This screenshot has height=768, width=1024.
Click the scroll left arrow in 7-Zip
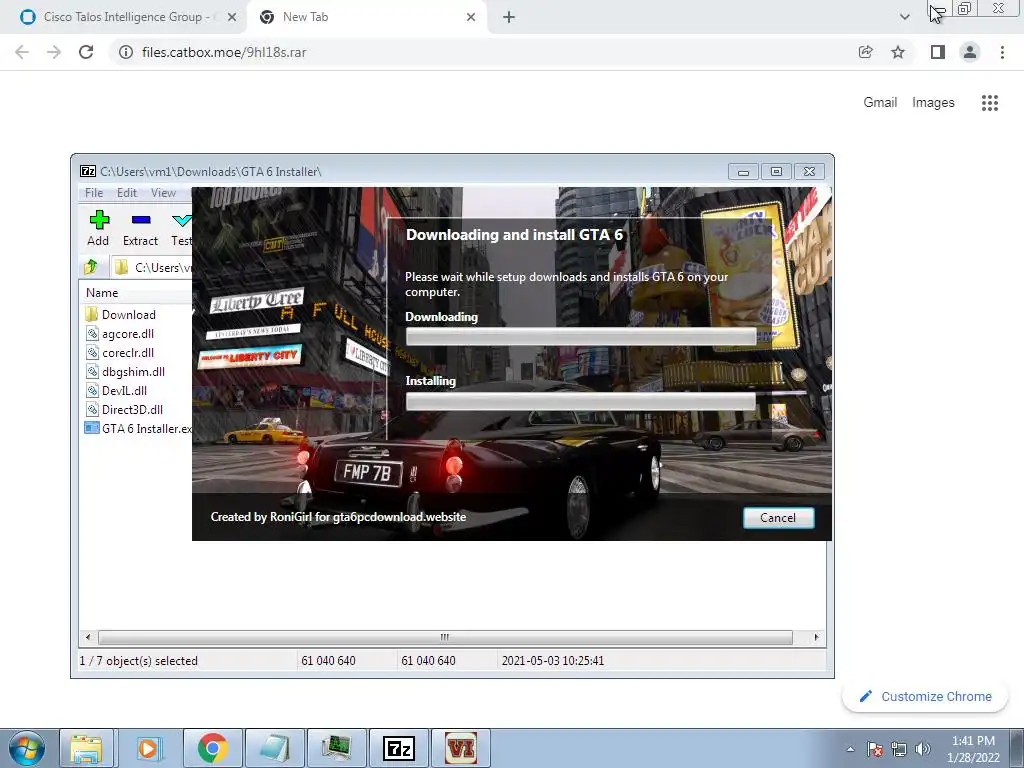(x=88, y=637)
